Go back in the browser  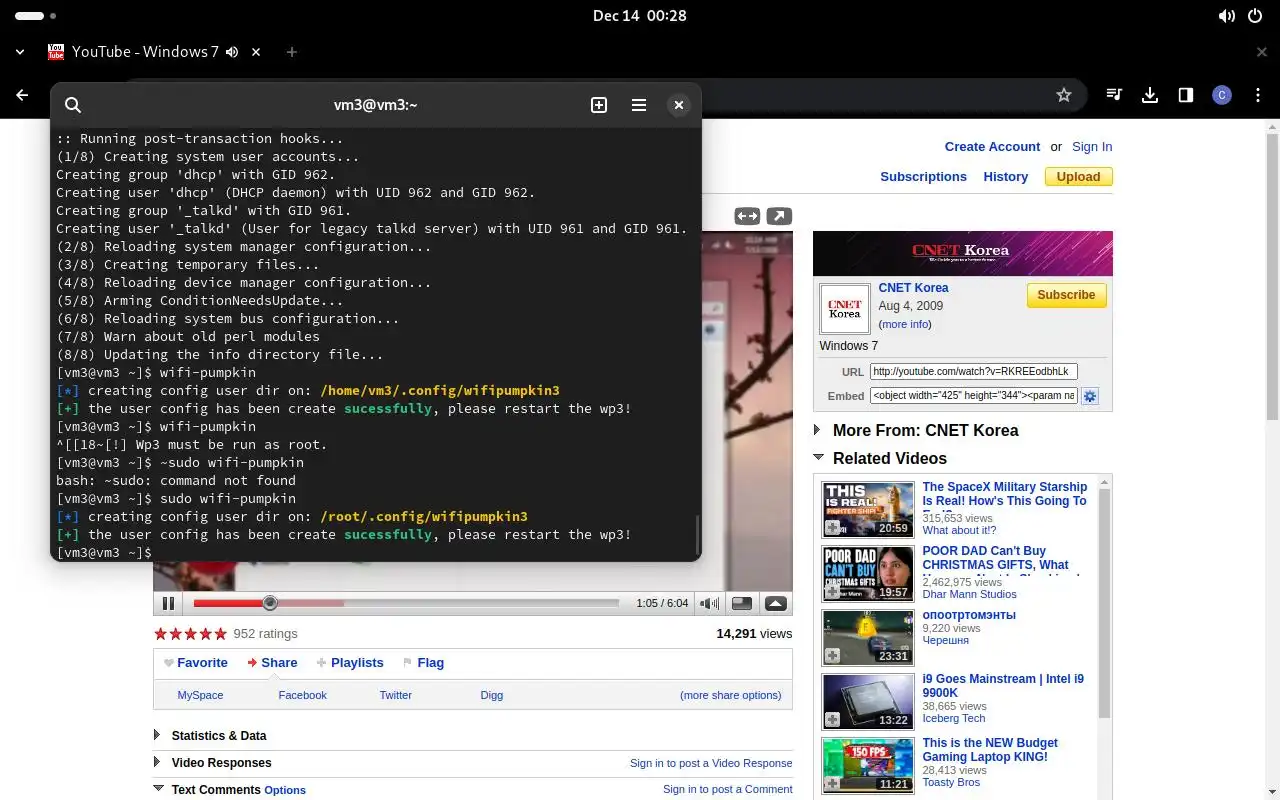(x=22, y=95)
